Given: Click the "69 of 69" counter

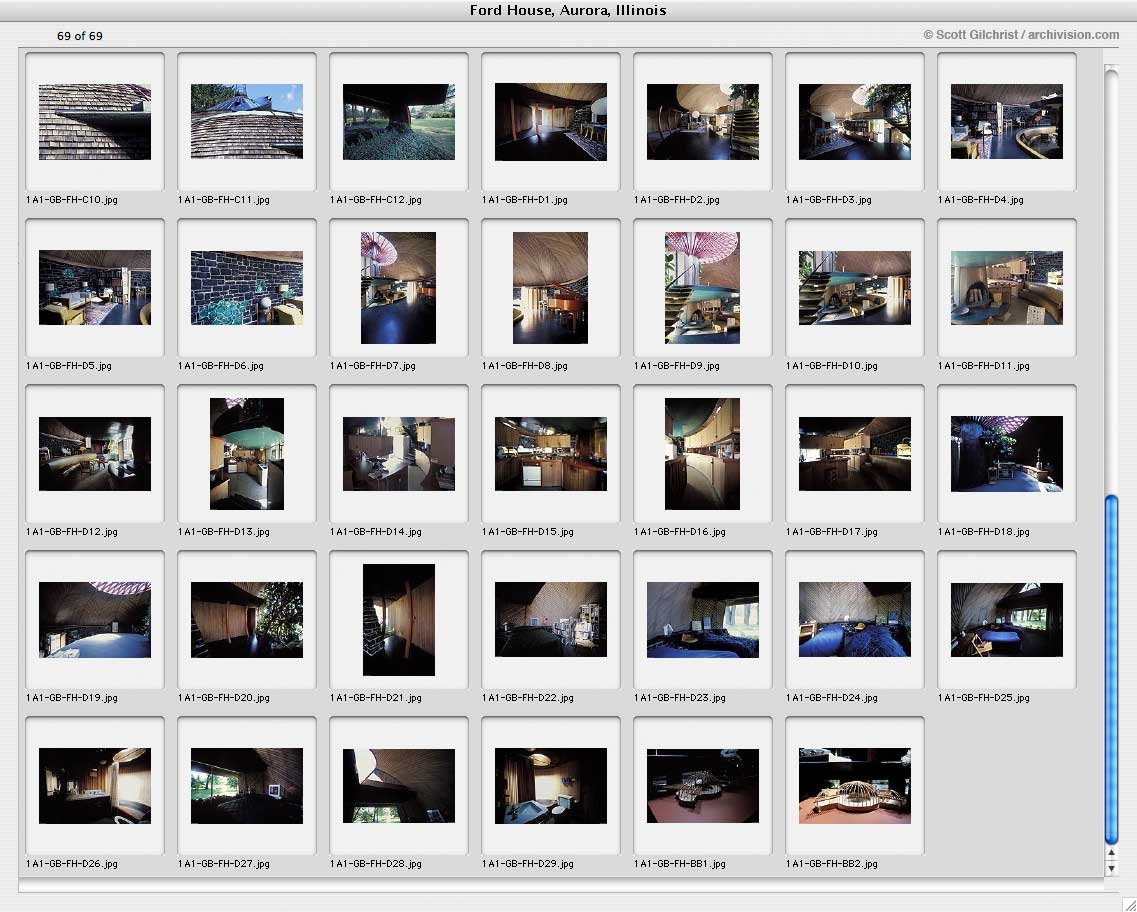Looking at the screenshot, I should tap(80, 36).
